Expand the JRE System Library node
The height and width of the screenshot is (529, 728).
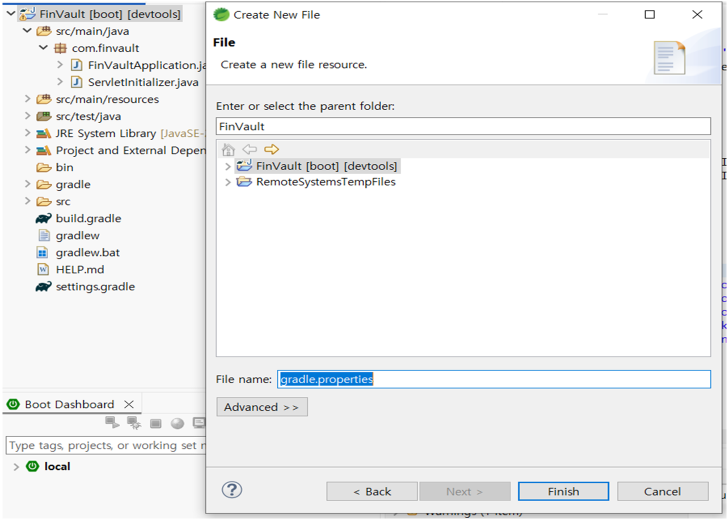click(x=27, y=133)
